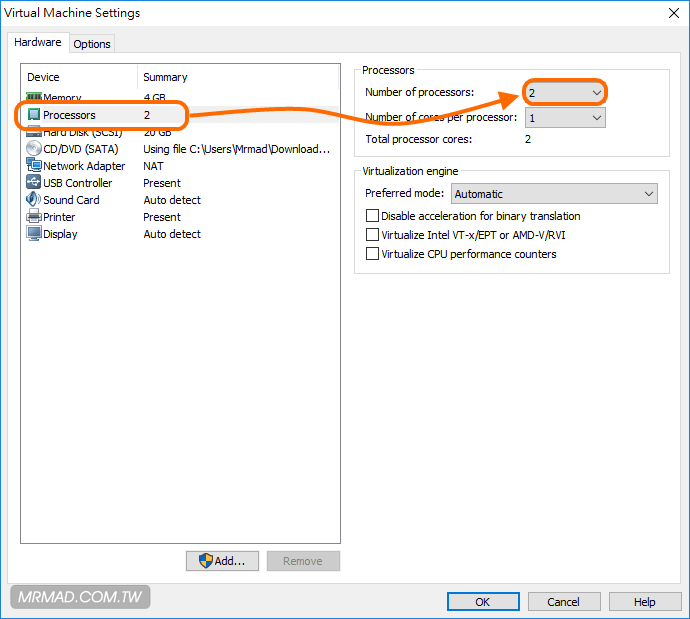Check Virtualize Intel VT-x/EPT or AMD-V/RVI
The height and width of the screenshot is (619, 690).
pyautogui.click(x=373, y=235)
